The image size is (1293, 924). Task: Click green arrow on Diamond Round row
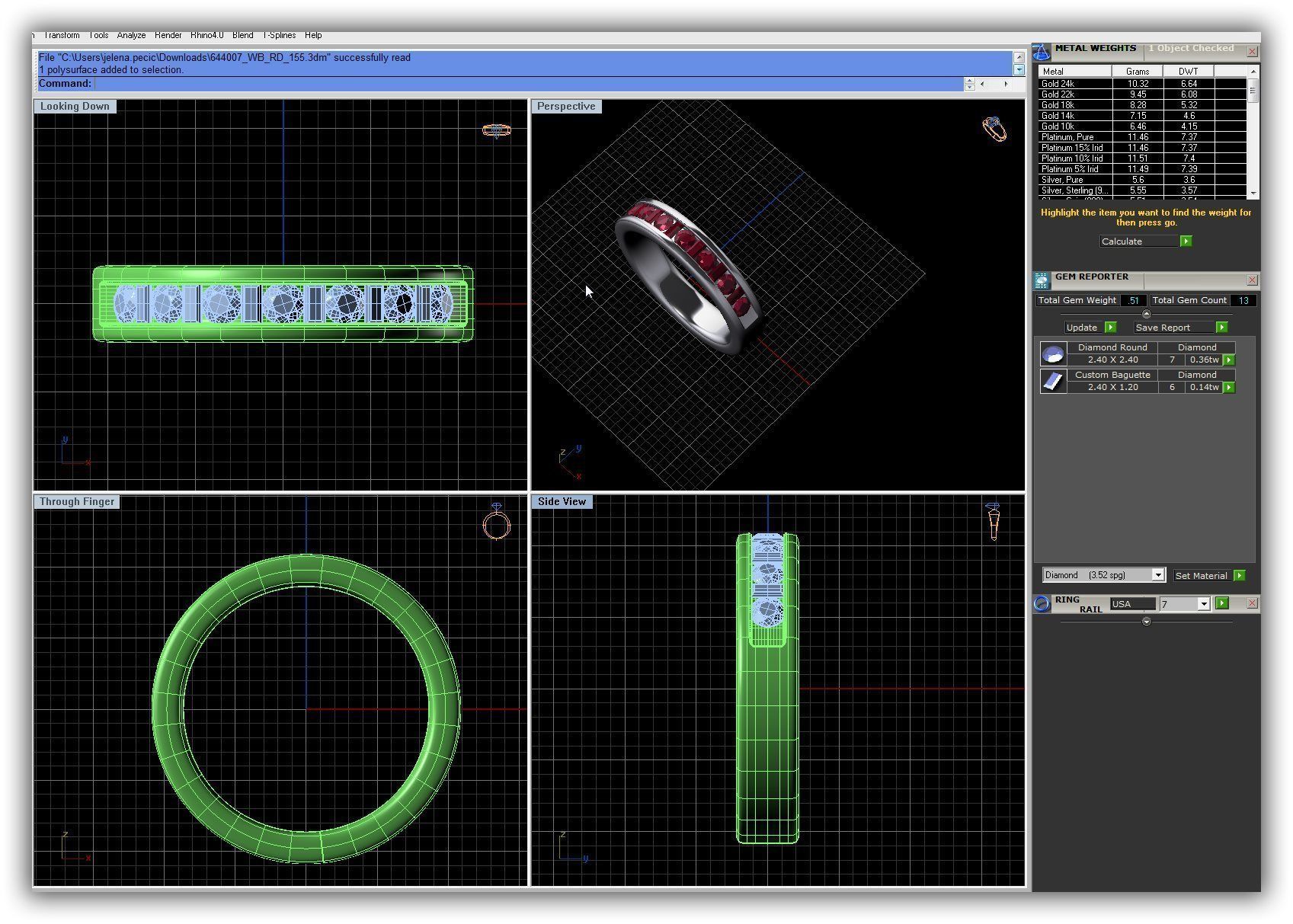pyautogui.click(x=1229, y=360)
